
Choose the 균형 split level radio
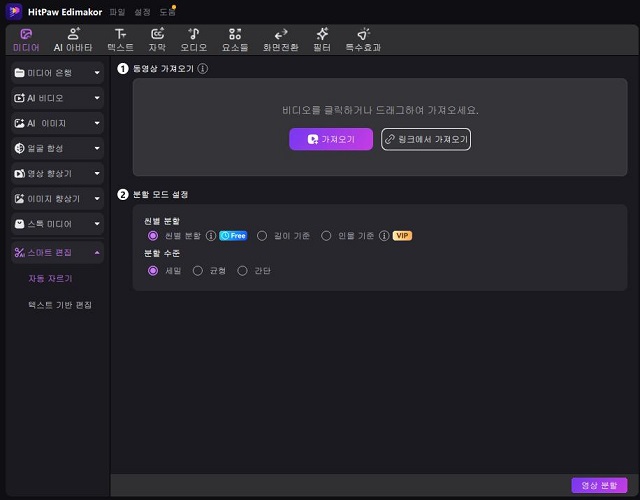point(198,271)
